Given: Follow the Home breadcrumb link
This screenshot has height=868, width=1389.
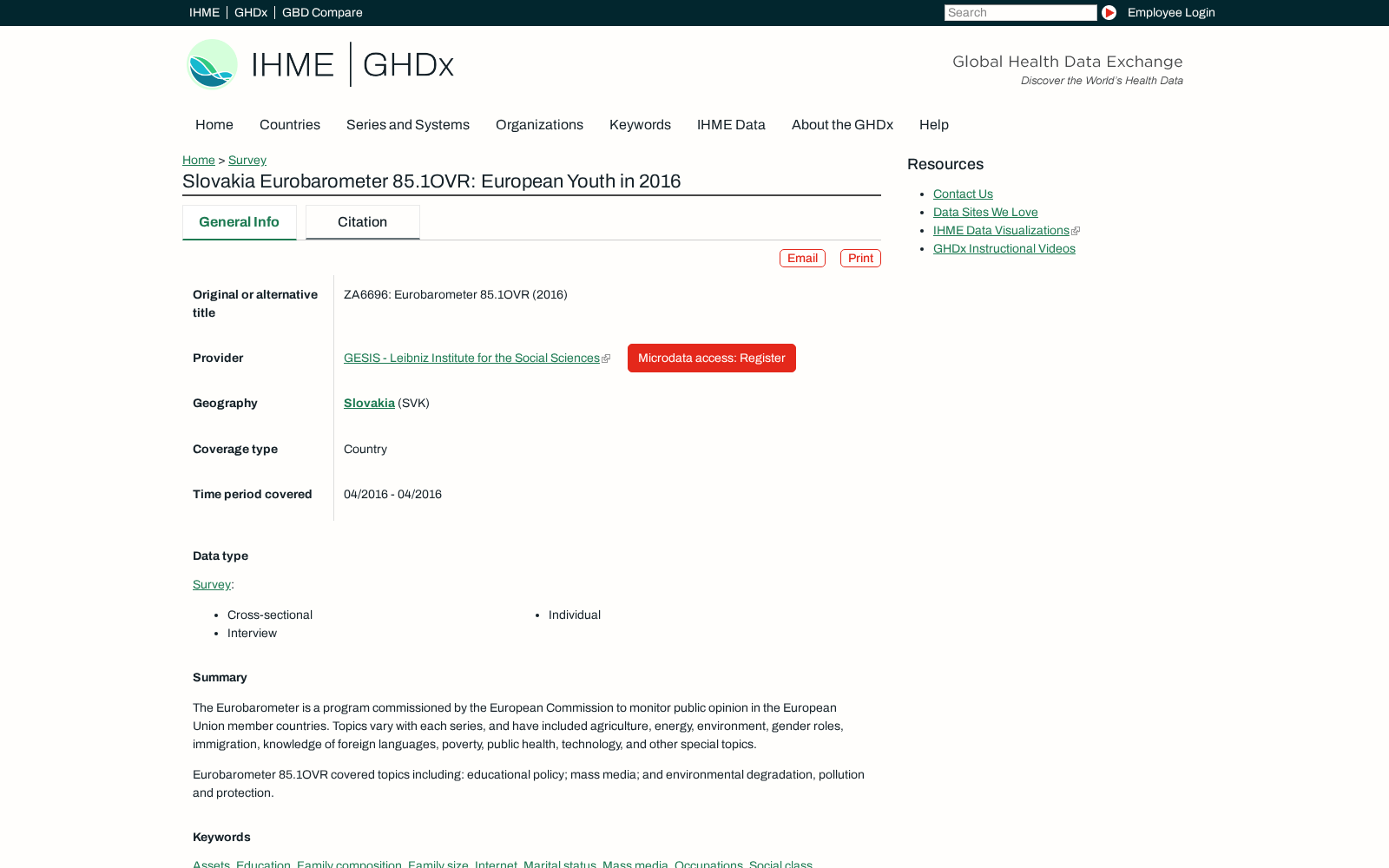Looking at the screenshot, I should 199,160.
